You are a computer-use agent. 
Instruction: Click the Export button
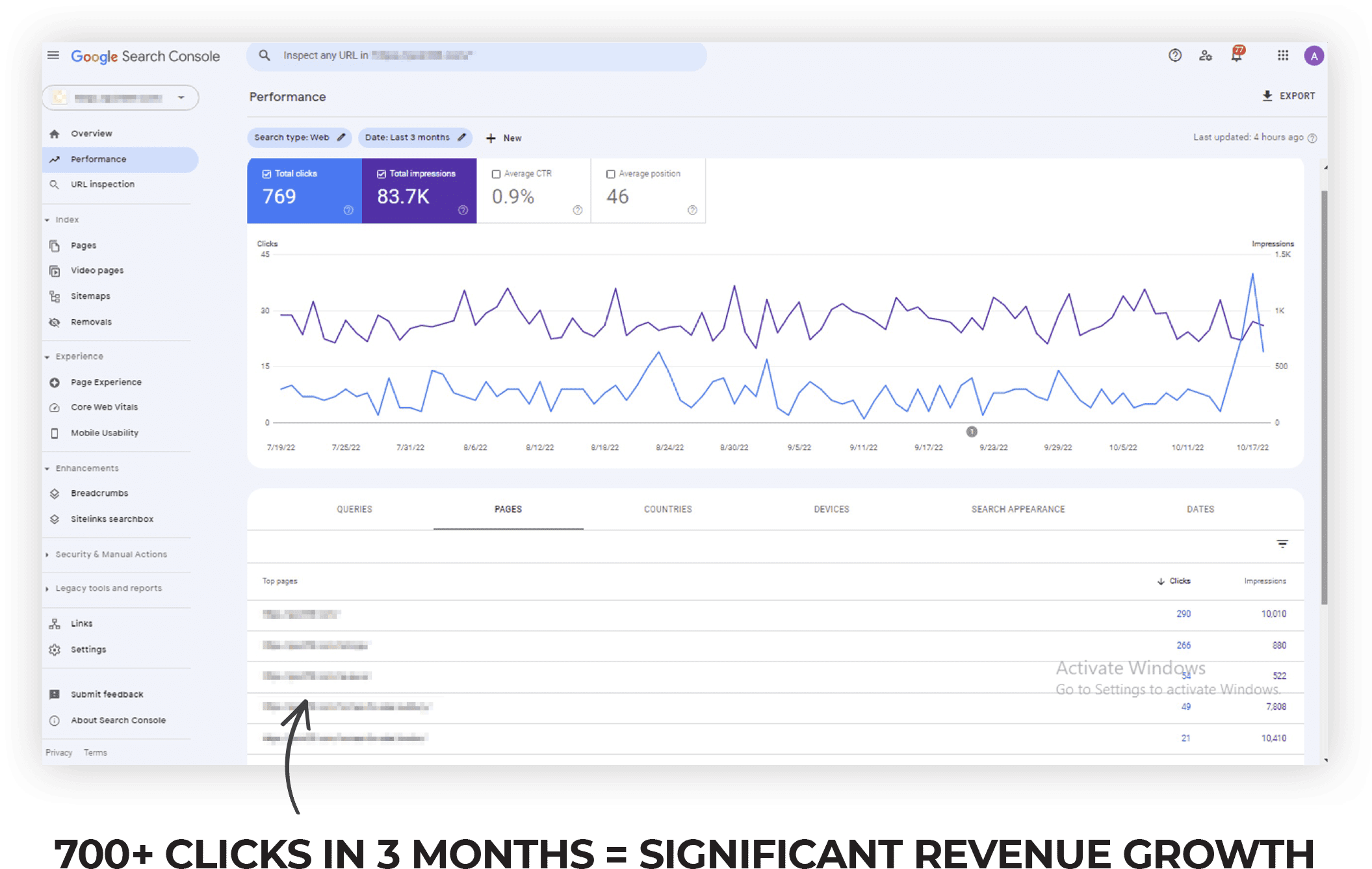1288,96
